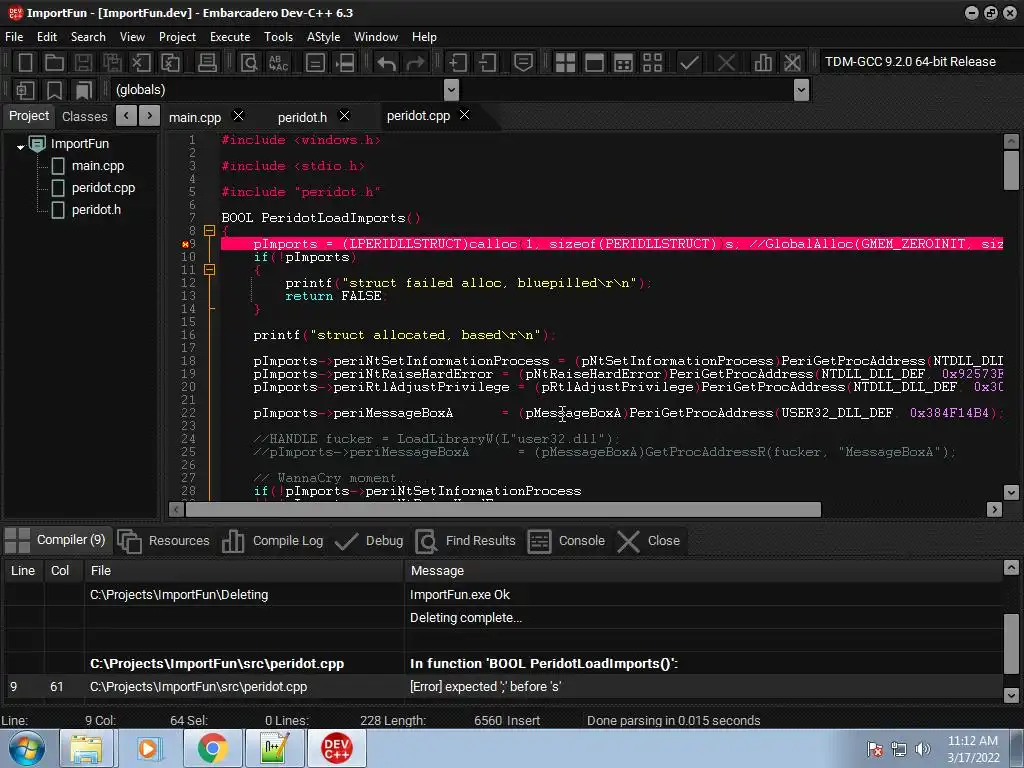Print the file using printer icon
1024x768 pixels.
tap(207, 63)
